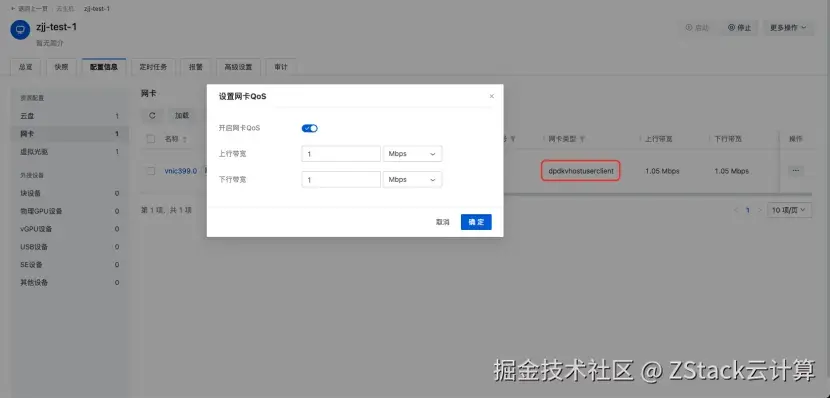
Task: Select 块设备 in the sidebar
Action: coord(69,193)
